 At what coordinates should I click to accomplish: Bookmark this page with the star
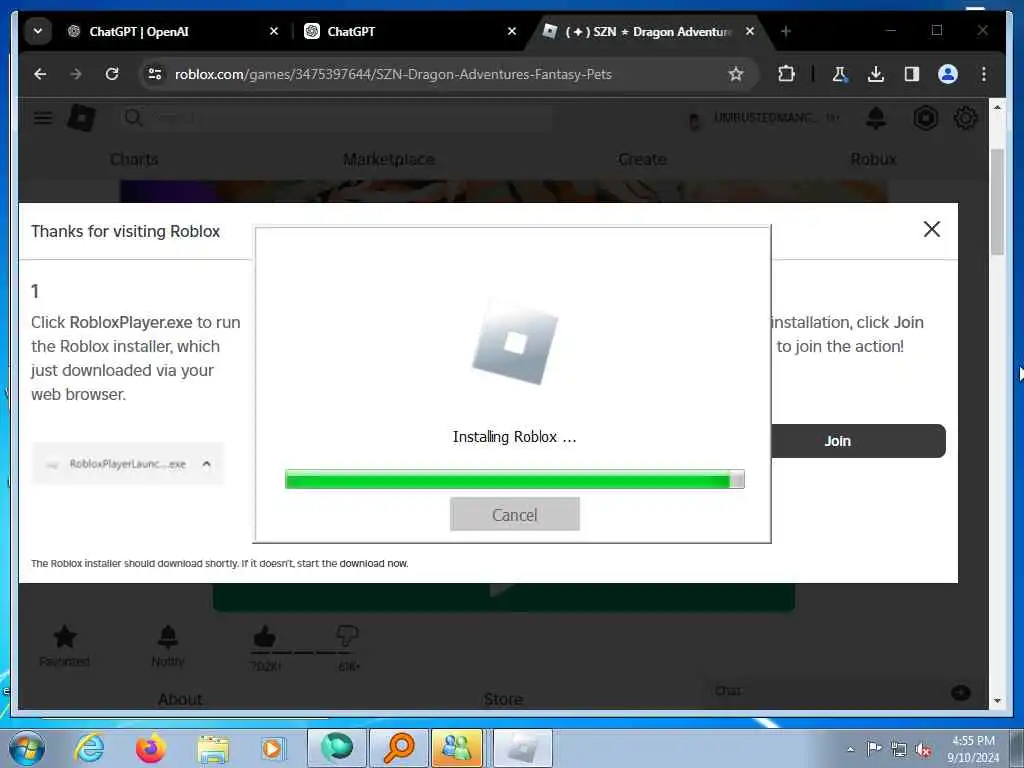(x=736, y=74)
